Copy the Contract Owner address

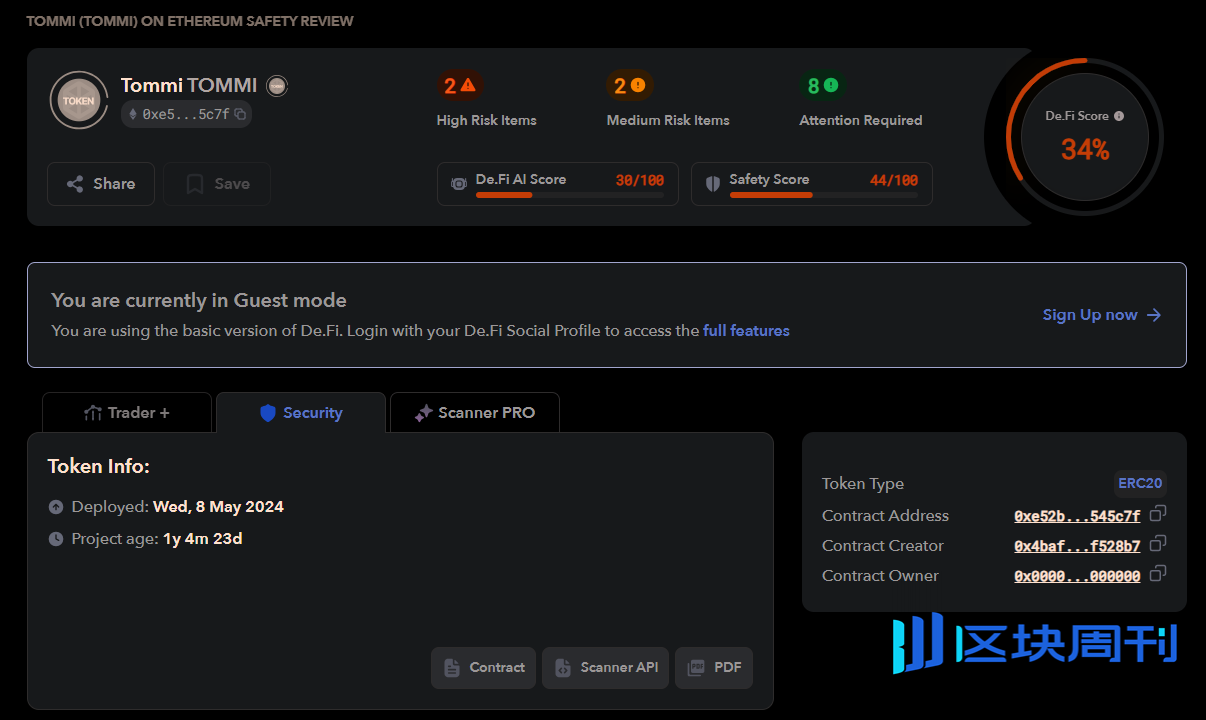tap(1157, 574)
